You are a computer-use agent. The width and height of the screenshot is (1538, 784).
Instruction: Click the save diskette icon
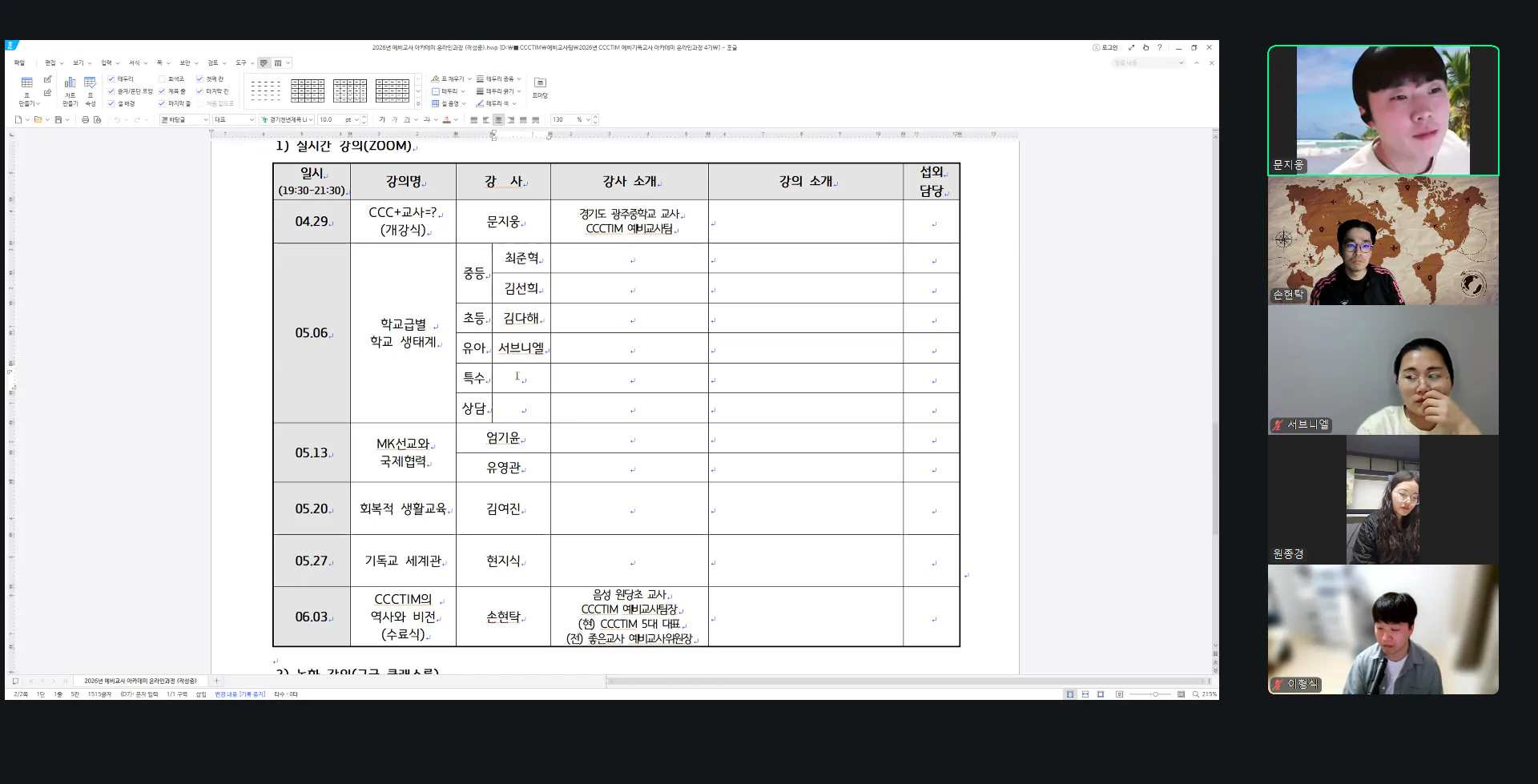pyautogui.click(x=58, y=119)
